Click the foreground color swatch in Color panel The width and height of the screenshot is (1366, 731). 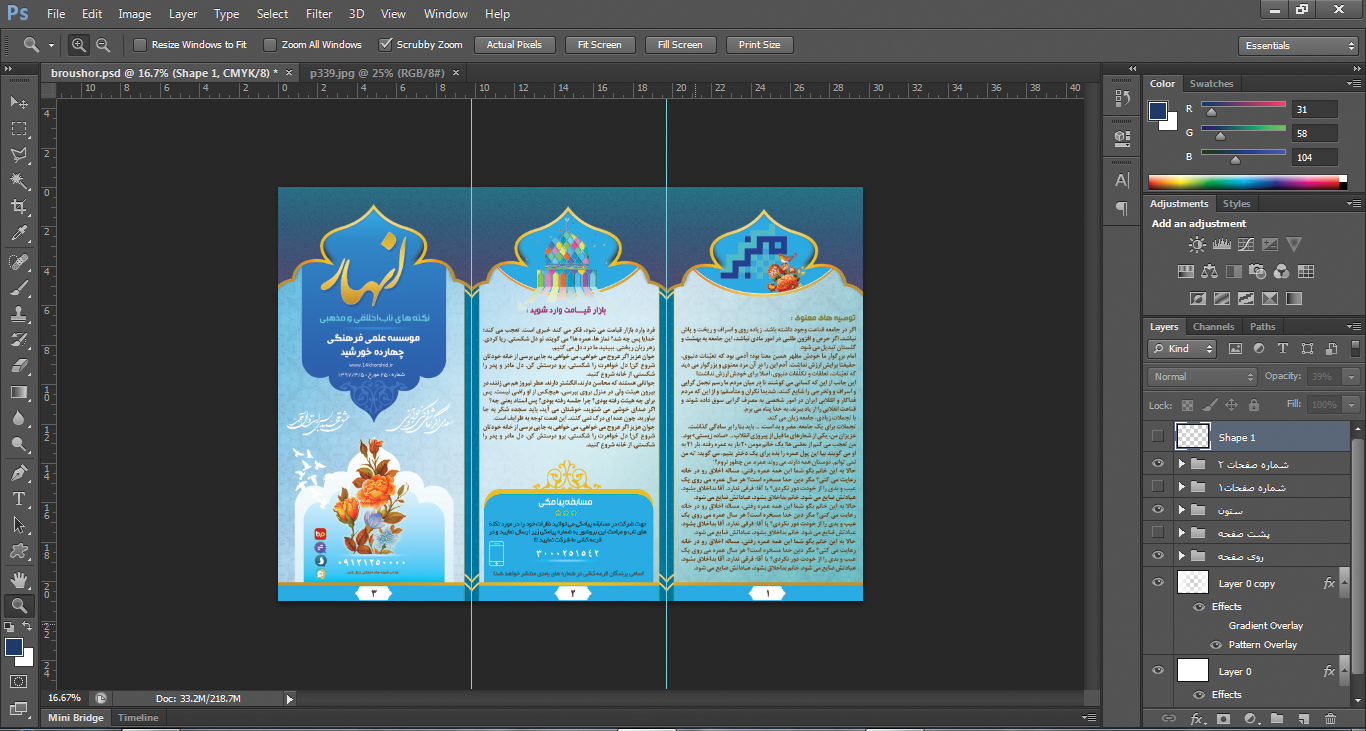tap(1158, 111)
